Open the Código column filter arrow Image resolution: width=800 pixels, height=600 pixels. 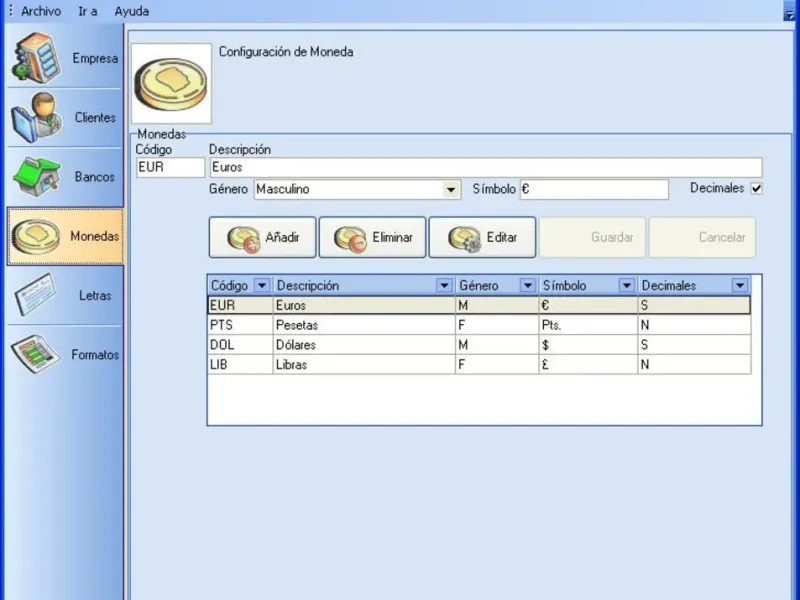pos(262,285)
